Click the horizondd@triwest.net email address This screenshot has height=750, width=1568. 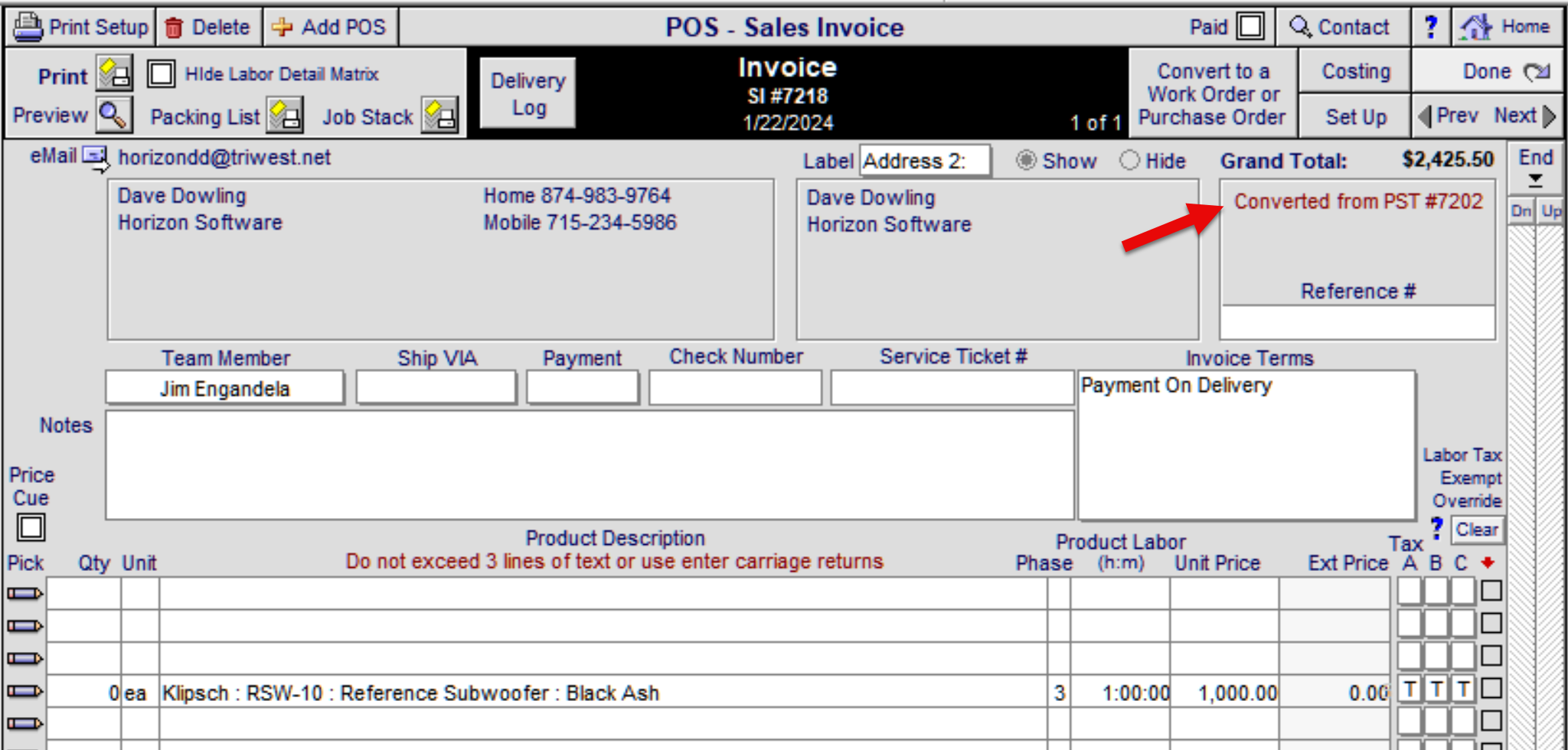224,158
